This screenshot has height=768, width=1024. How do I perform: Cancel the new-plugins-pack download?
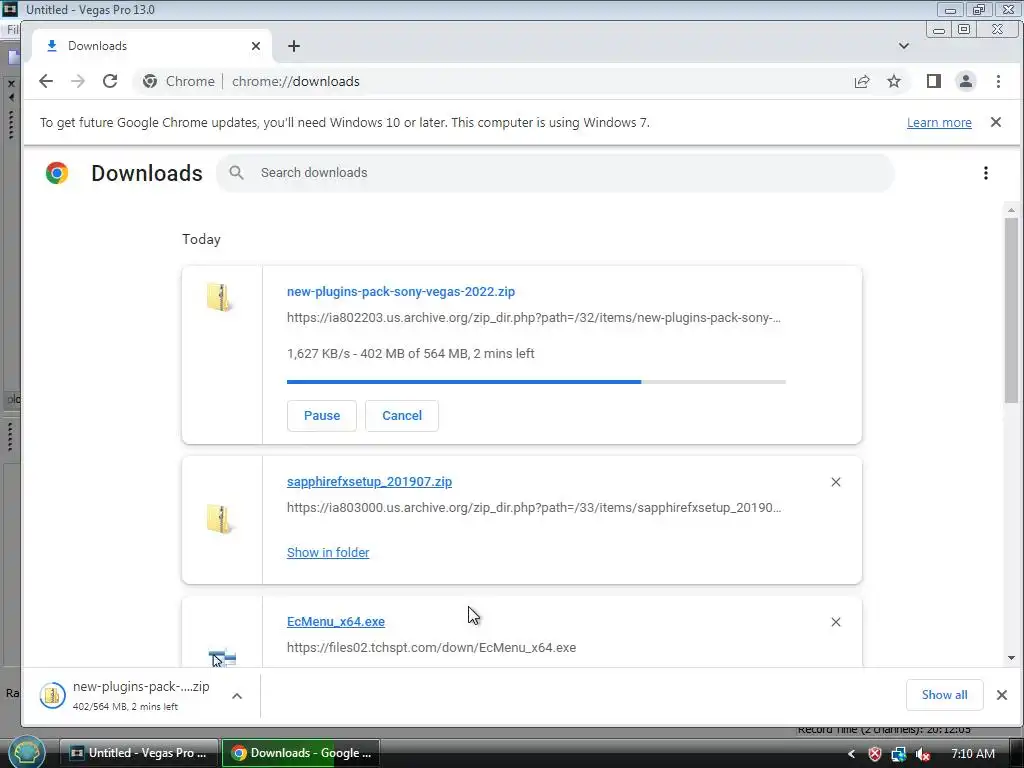click(402, 415)
